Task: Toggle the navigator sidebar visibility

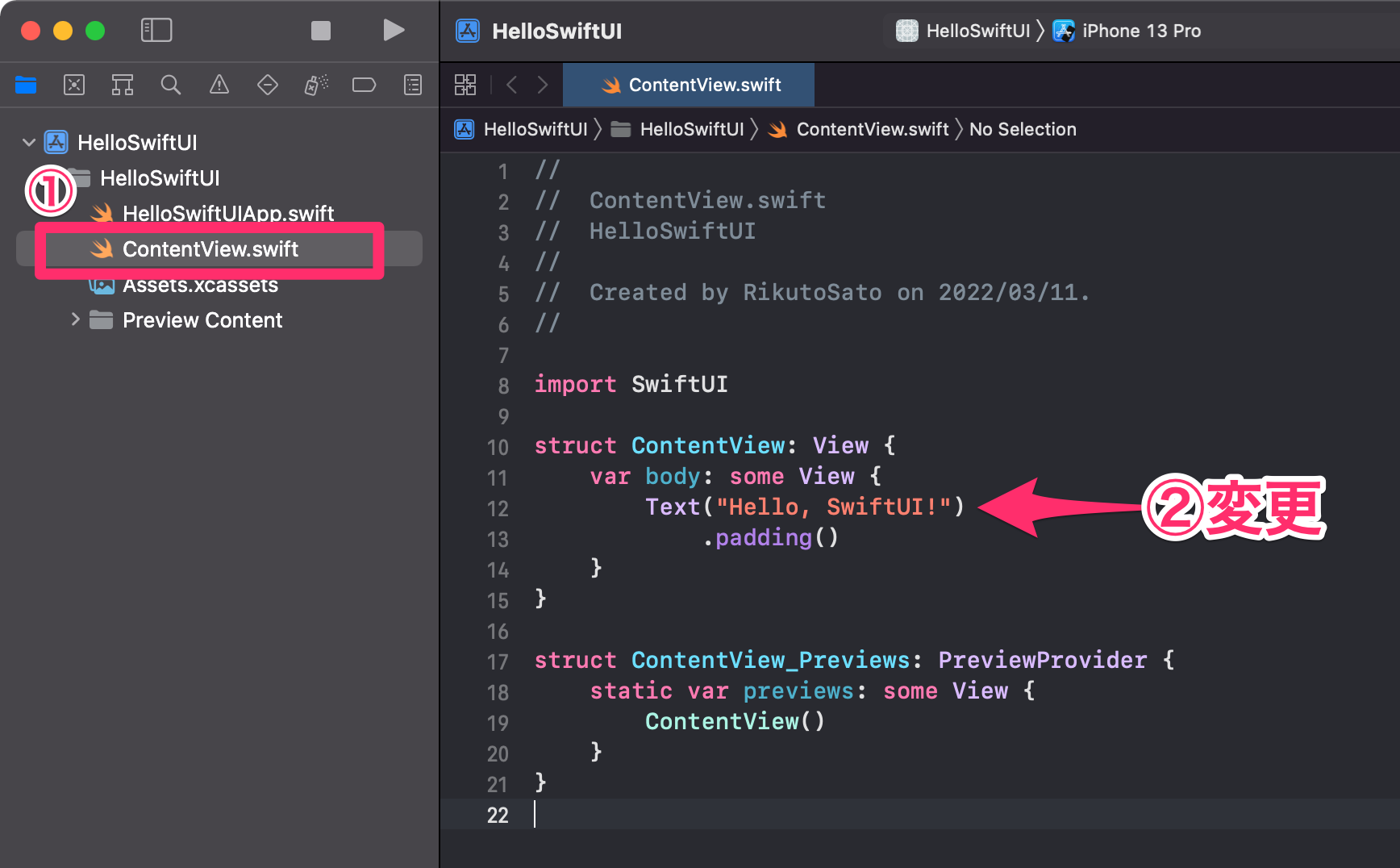Action: (x=156, y=30)
